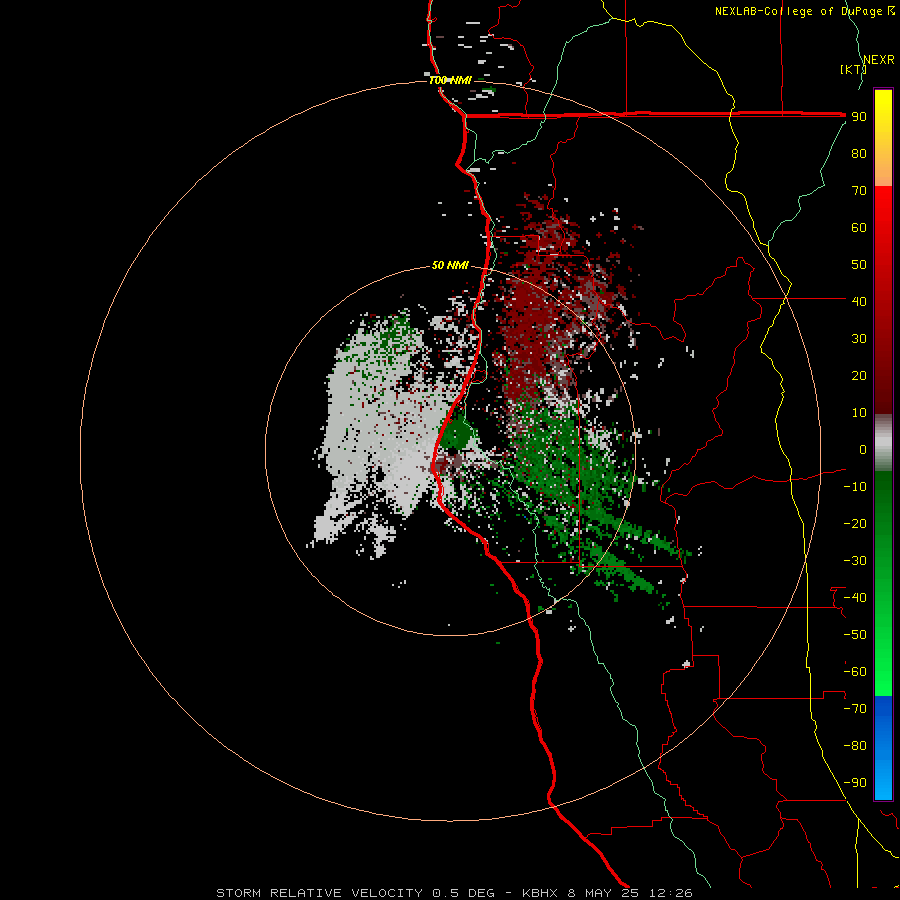
Task: Click the "STORM RELATIVE VELOCITY" product title
Action: [x=320, y=893]
